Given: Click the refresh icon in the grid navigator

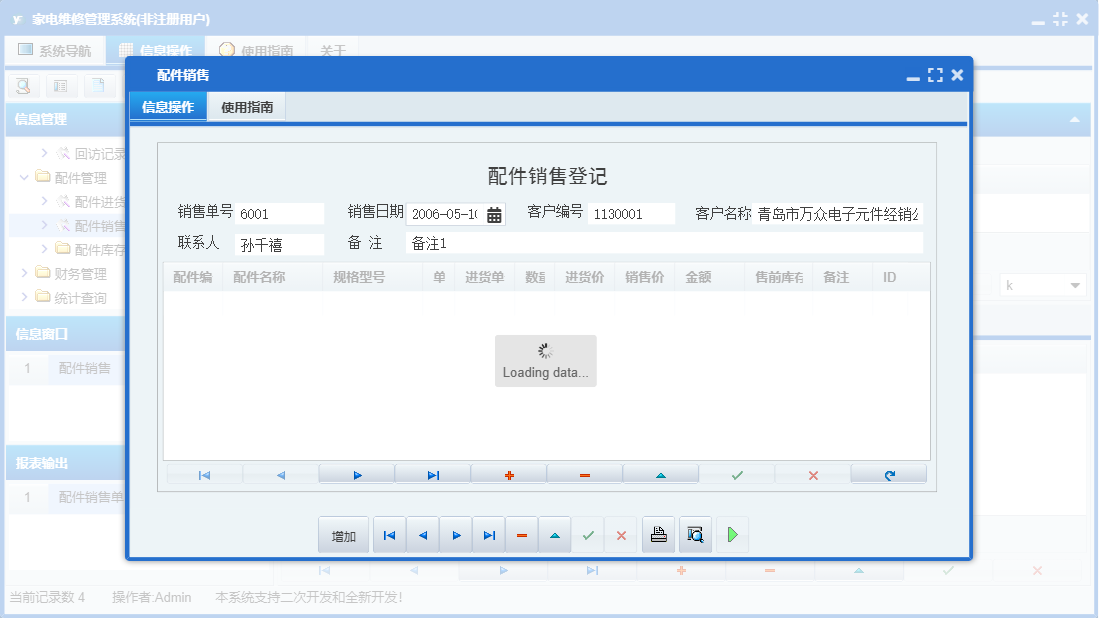Looking at the screenshot, I should click(x=888, y=473).
